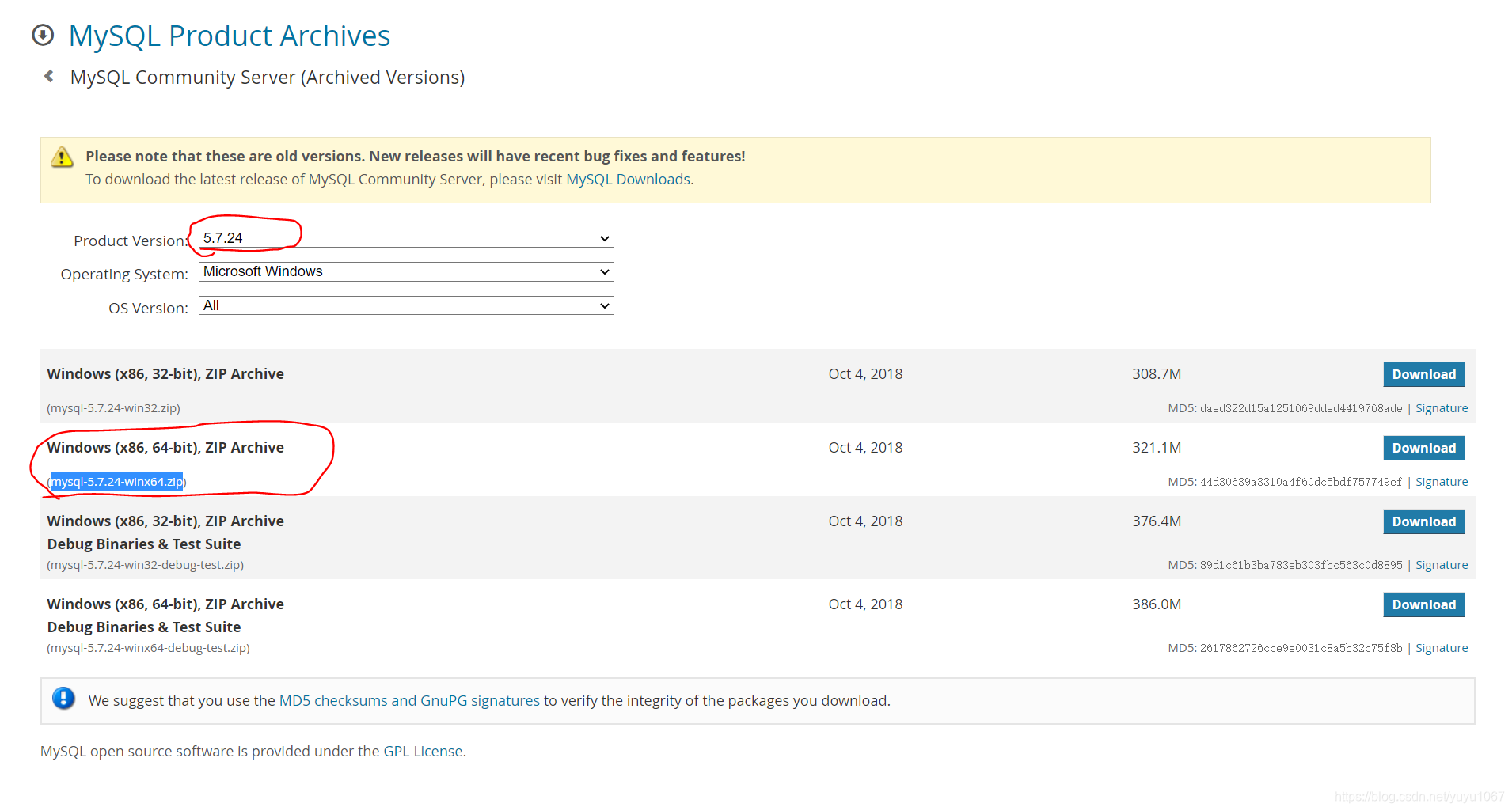The width and height of the screenshot is (1512, 811).
Task: Click MySQL Community Server (Archived Versions) heading
Action: [268, 78]
